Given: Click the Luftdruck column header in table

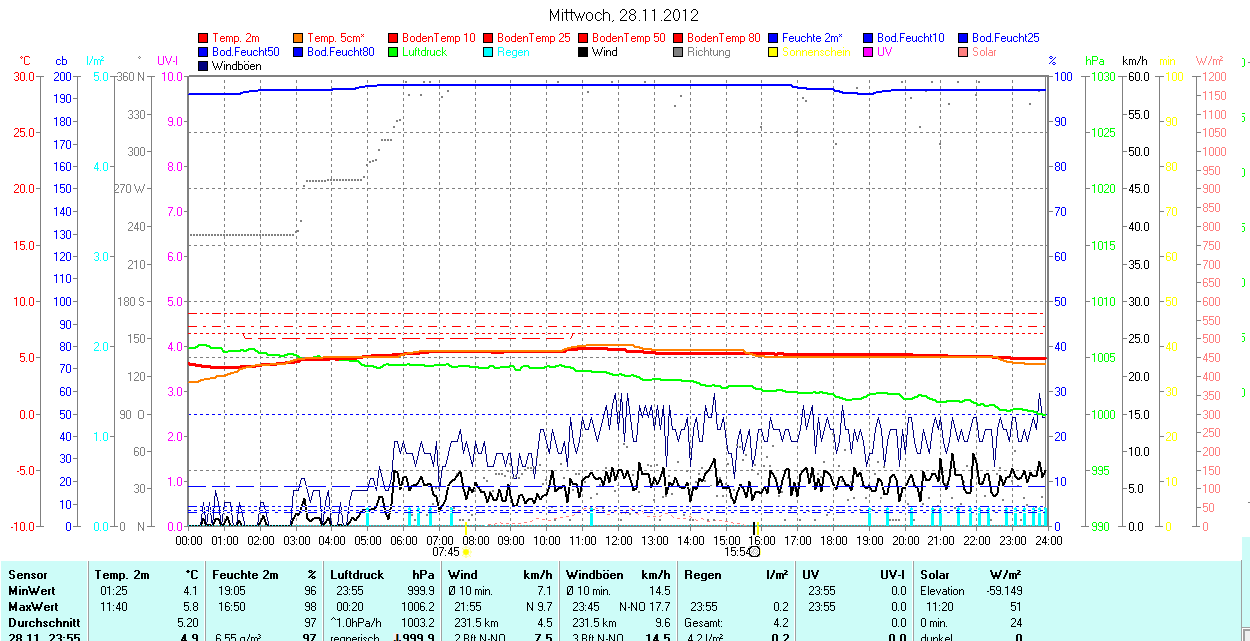Looking at the screenshot, I should coord(355,575).
